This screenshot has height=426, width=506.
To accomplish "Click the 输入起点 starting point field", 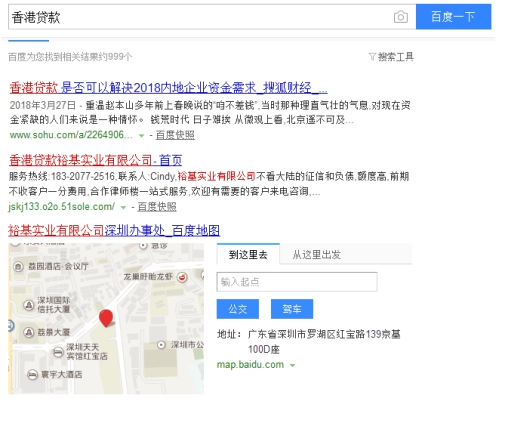I will point(297,282).
